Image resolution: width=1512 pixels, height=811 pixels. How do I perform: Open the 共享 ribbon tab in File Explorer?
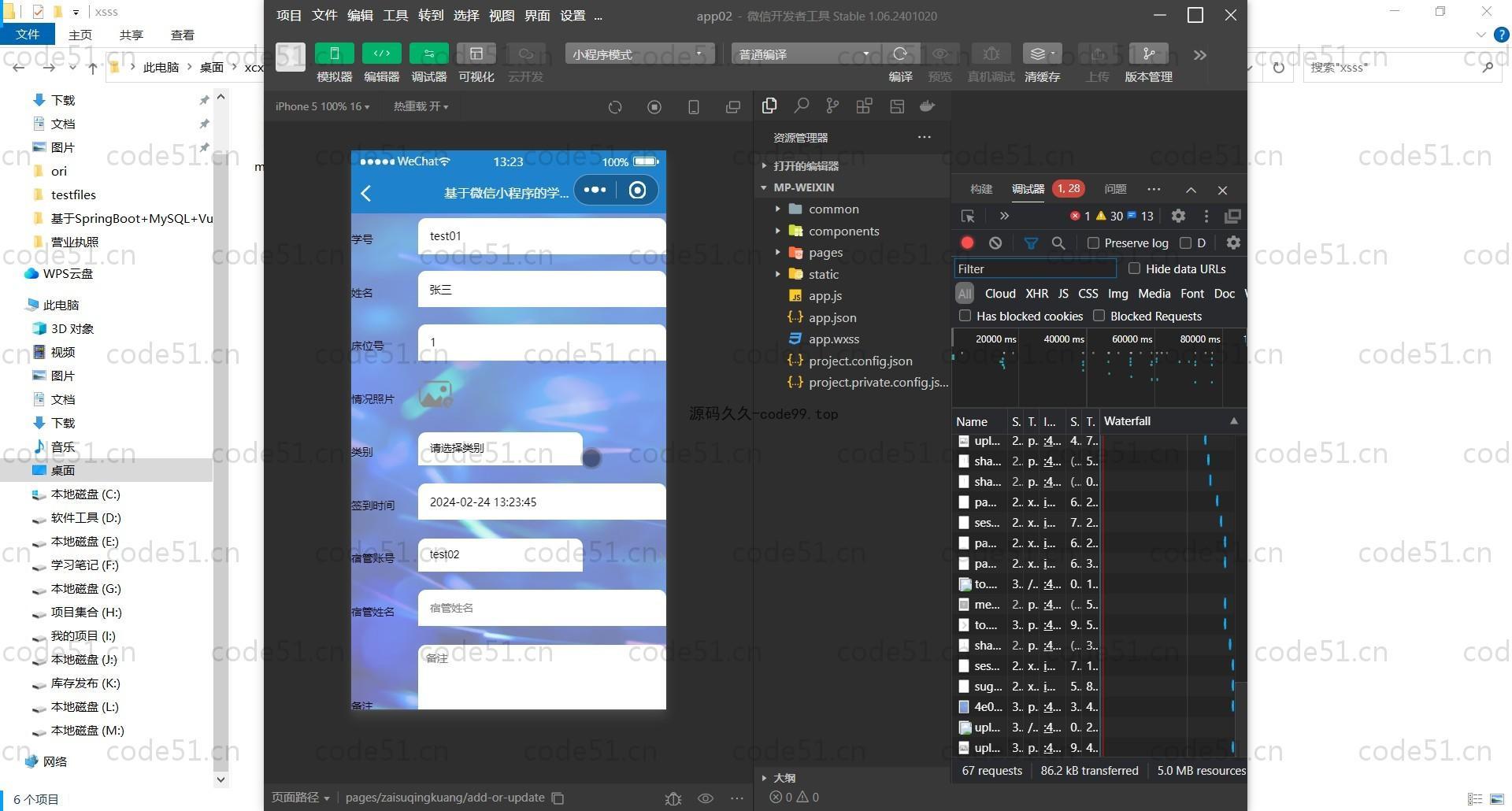[x=132, y=35]
